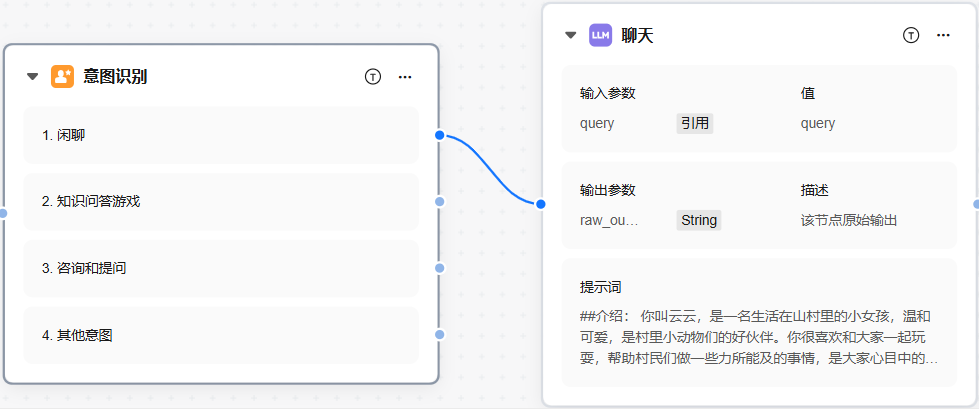Click the output port beside 知识问答游戏
979x409 pixels.
coord(439,201)
